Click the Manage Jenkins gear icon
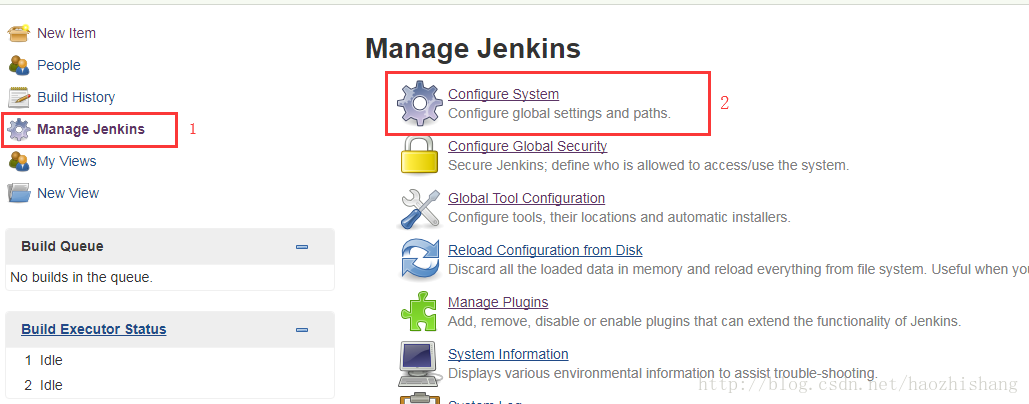 click(x=18, y=129)
